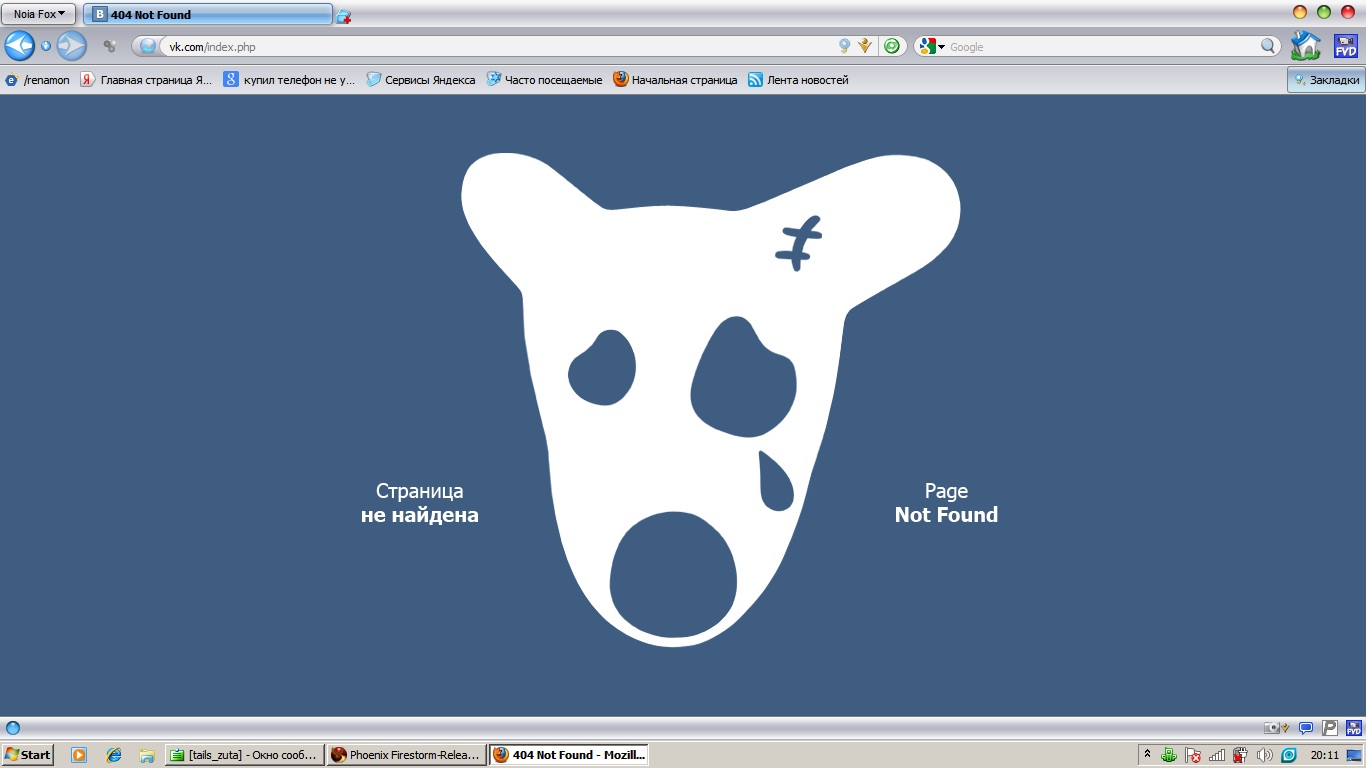The image size is (1366, 768).
Task: Open a new tab with plus icon
Action: point(344,16)
